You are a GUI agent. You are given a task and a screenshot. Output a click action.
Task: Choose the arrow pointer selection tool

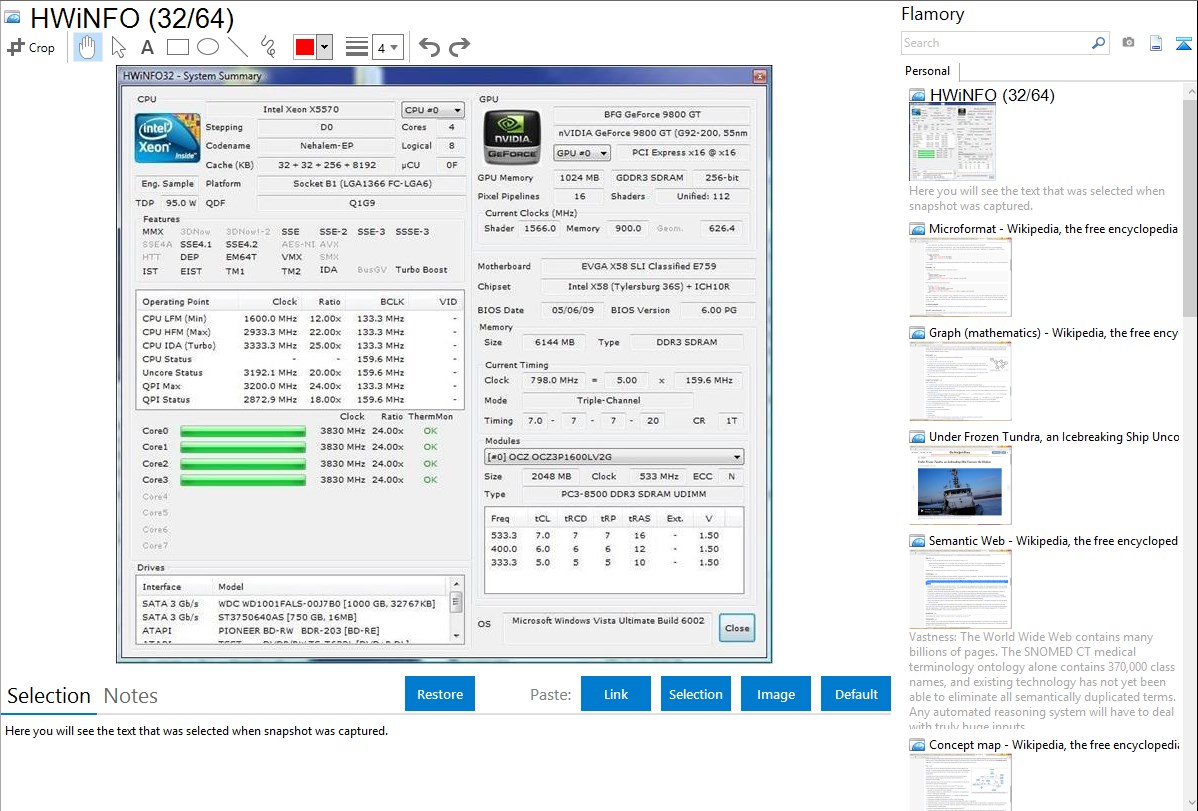(118, 47)
